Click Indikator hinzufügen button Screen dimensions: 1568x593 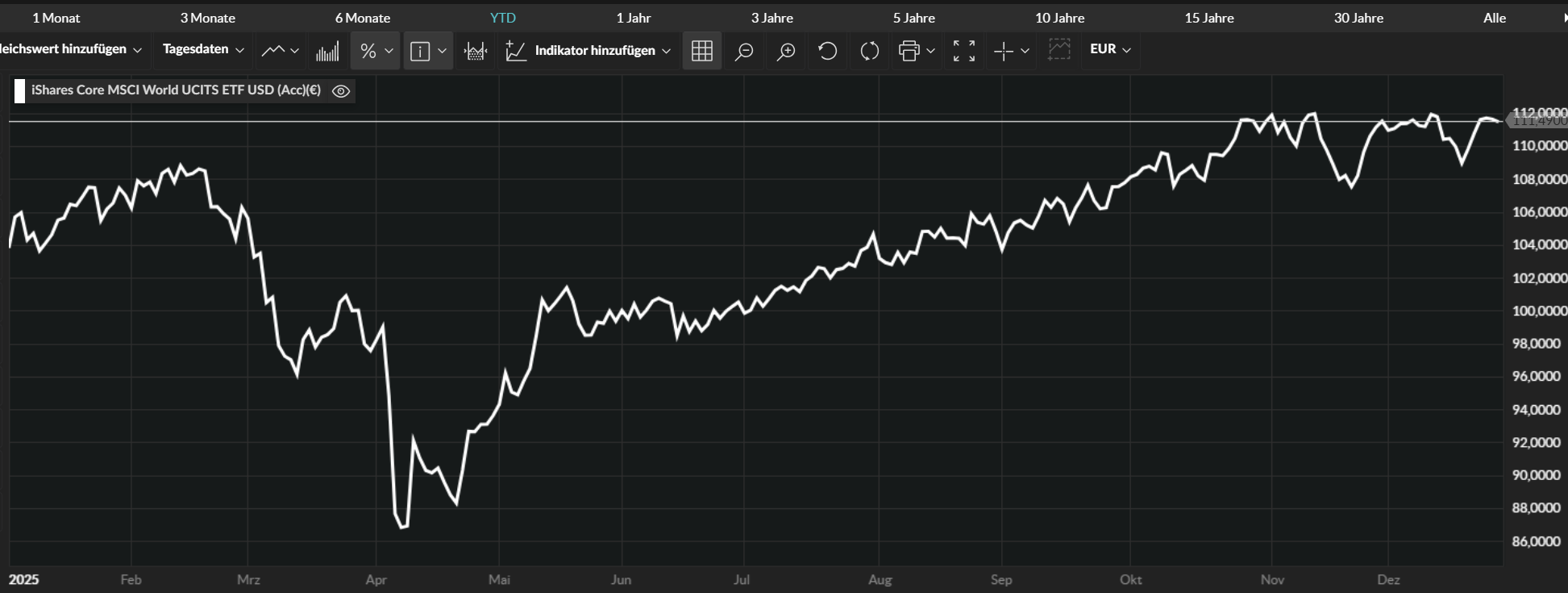click(x=588, y=51)
